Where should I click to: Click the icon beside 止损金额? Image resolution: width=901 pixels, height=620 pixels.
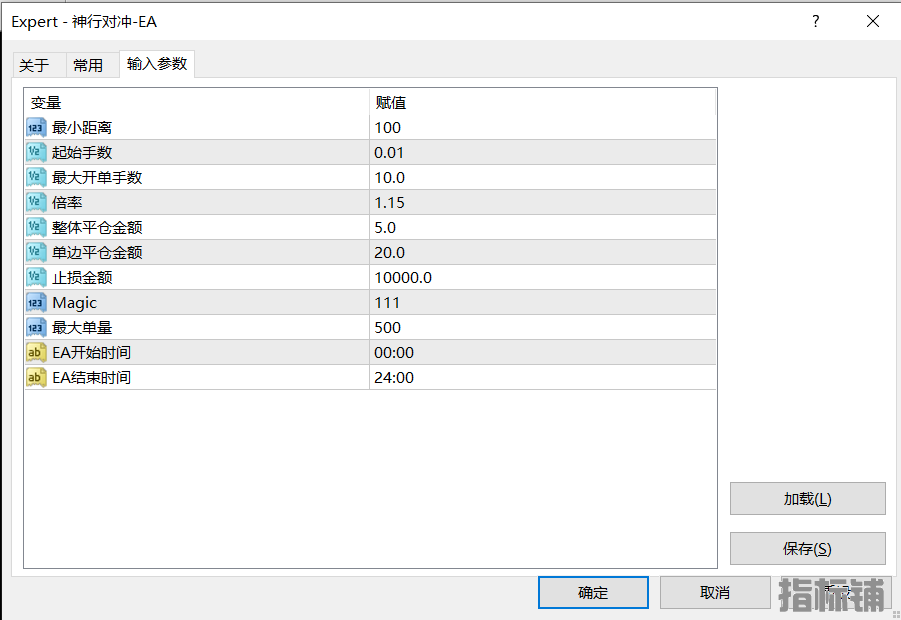[x=36, y=278]
